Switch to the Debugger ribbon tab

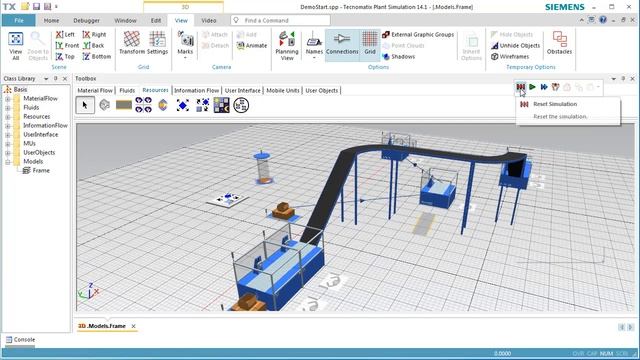[87, 20]
